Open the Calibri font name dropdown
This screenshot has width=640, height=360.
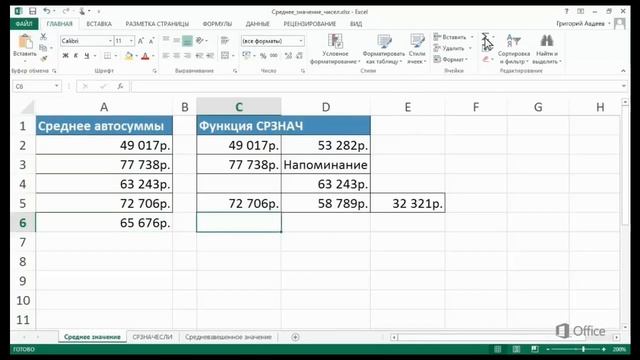pyautogui.click(x=110, y=41)
